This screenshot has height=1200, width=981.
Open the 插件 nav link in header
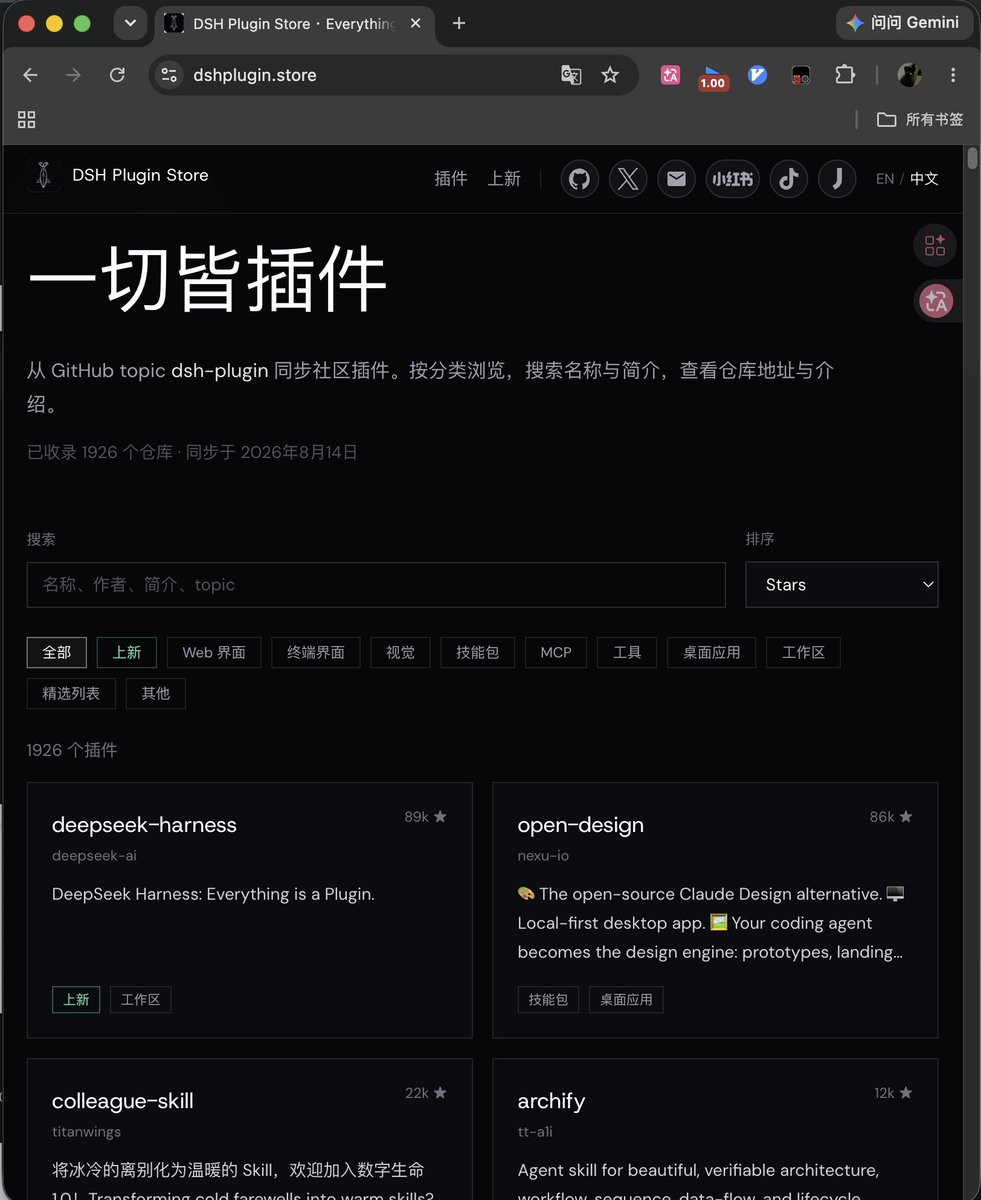coord(451,179)
